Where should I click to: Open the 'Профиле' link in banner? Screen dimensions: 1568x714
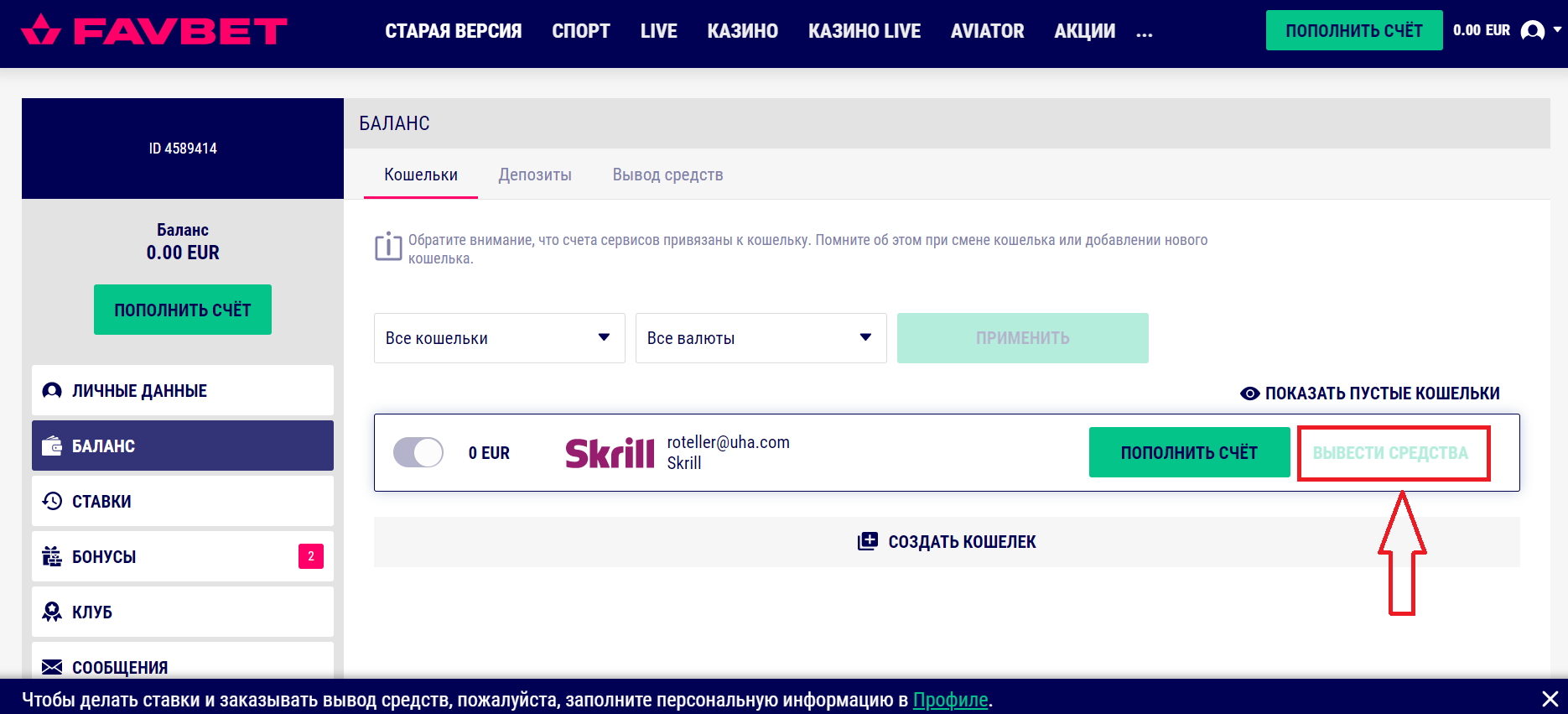[x=951, y=700]
